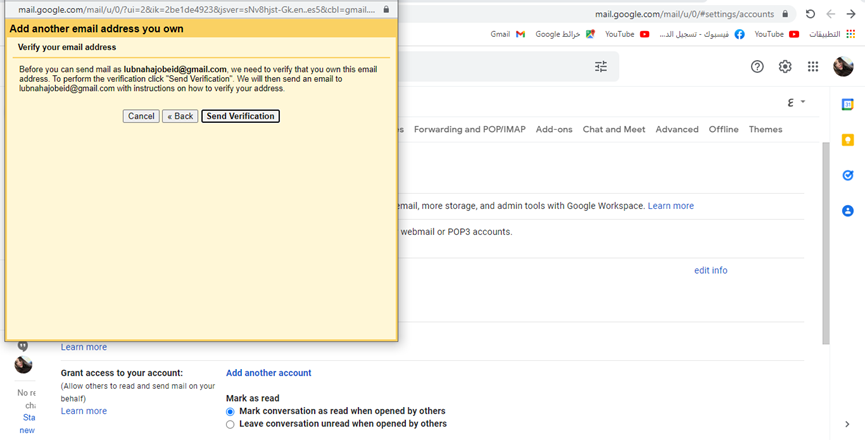Switch to the Themes tab
Screen dimensions: 865x440
(765, 129)
